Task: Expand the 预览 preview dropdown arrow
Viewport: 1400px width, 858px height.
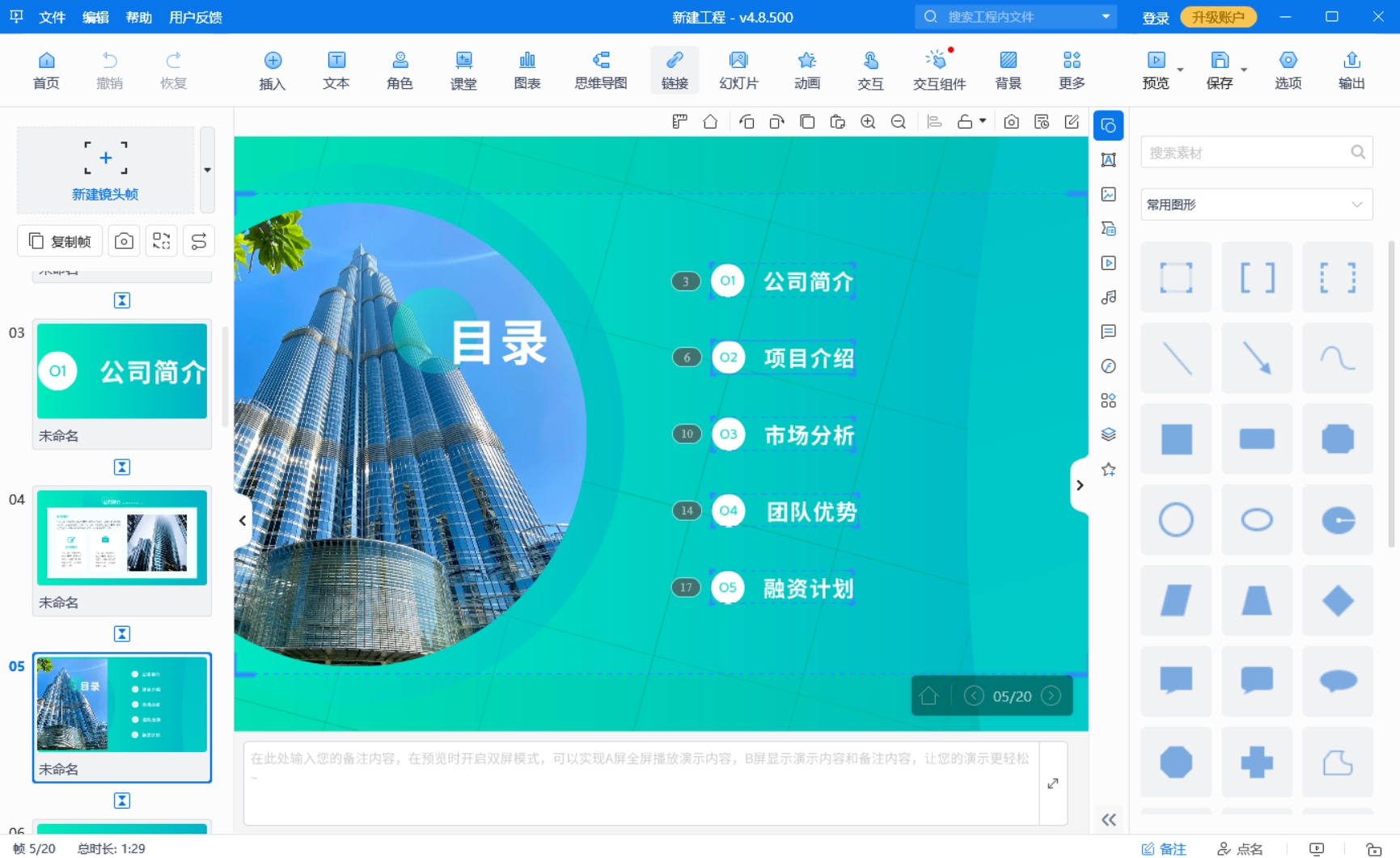Action: (1181, 70)
